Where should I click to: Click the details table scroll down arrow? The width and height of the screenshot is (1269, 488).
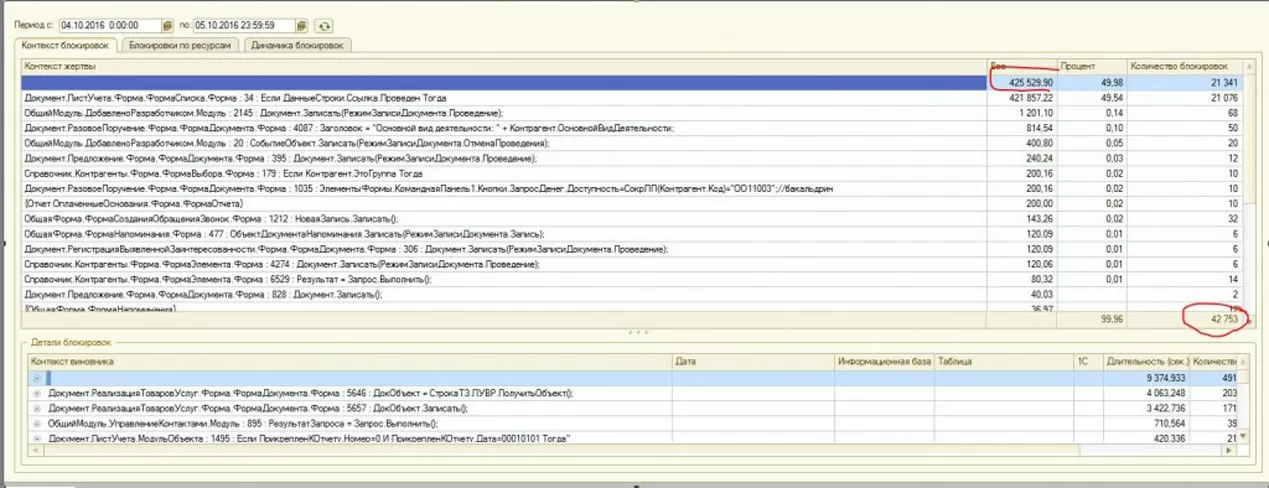pyautogui.click(x=1244, y=437)
